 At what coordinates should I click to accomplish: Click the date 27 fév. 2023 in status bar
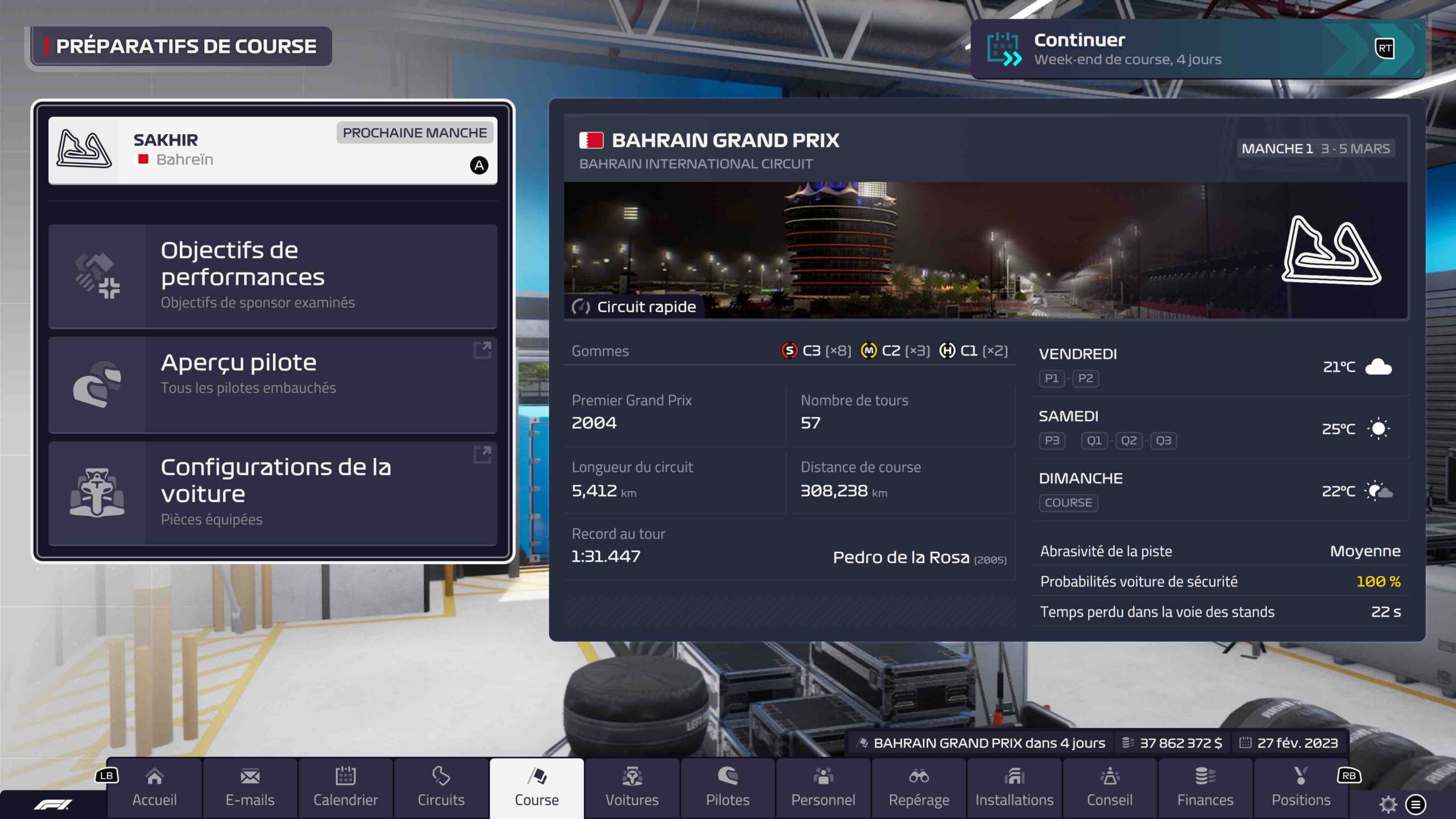[1297, 743]
